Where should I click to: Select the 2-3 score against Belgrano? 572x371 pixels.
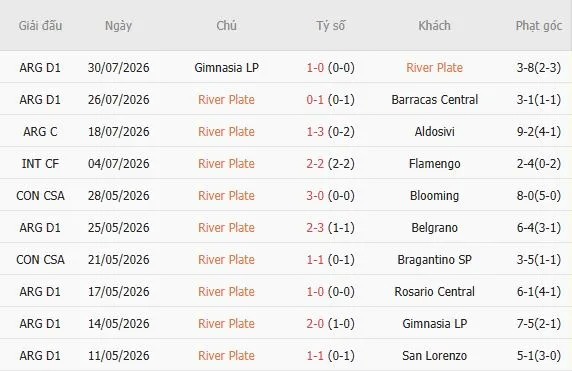click(x=315, y=228)
